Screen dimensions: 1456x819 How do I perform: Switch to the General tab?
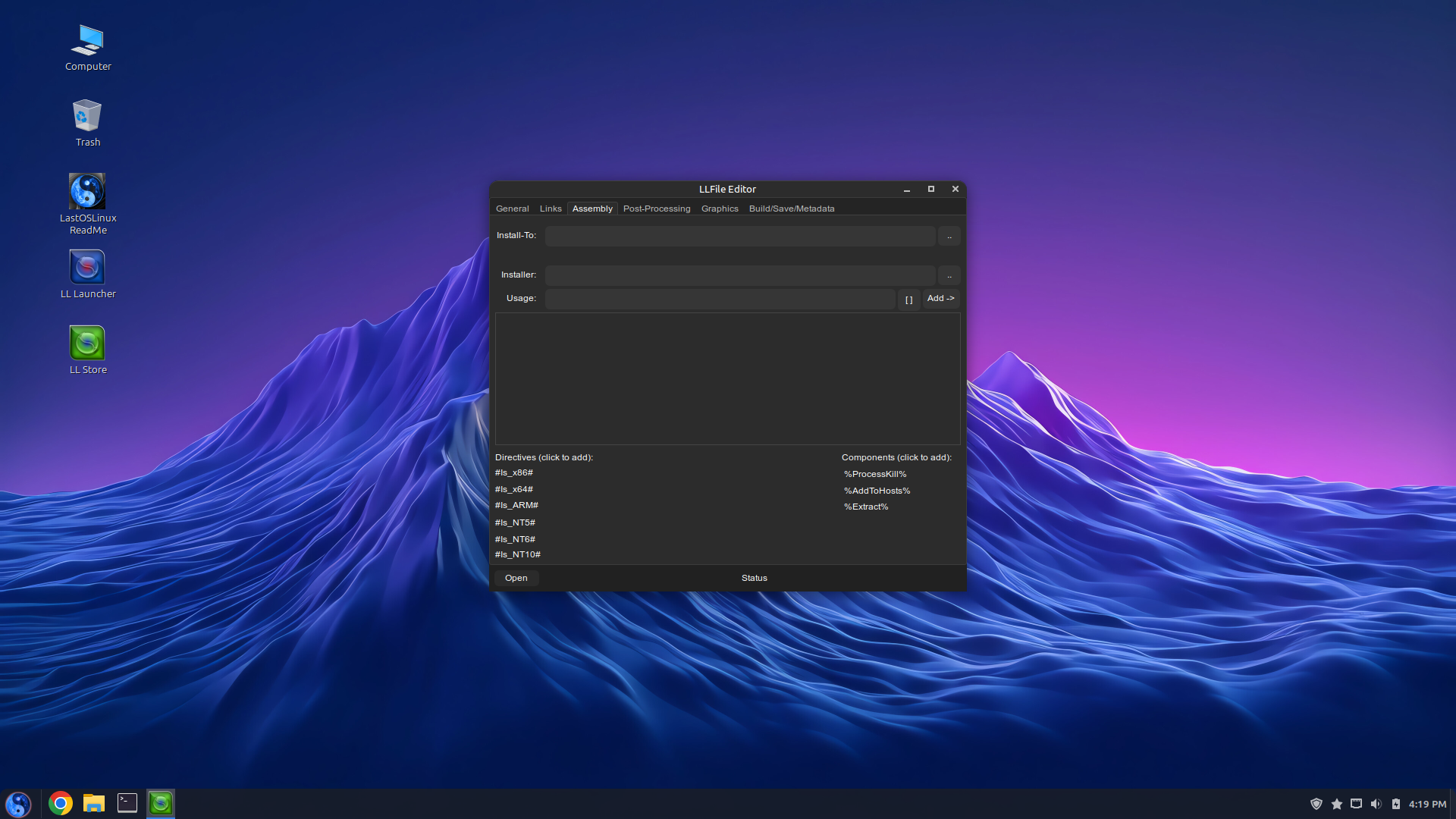(x=513, y=209)
